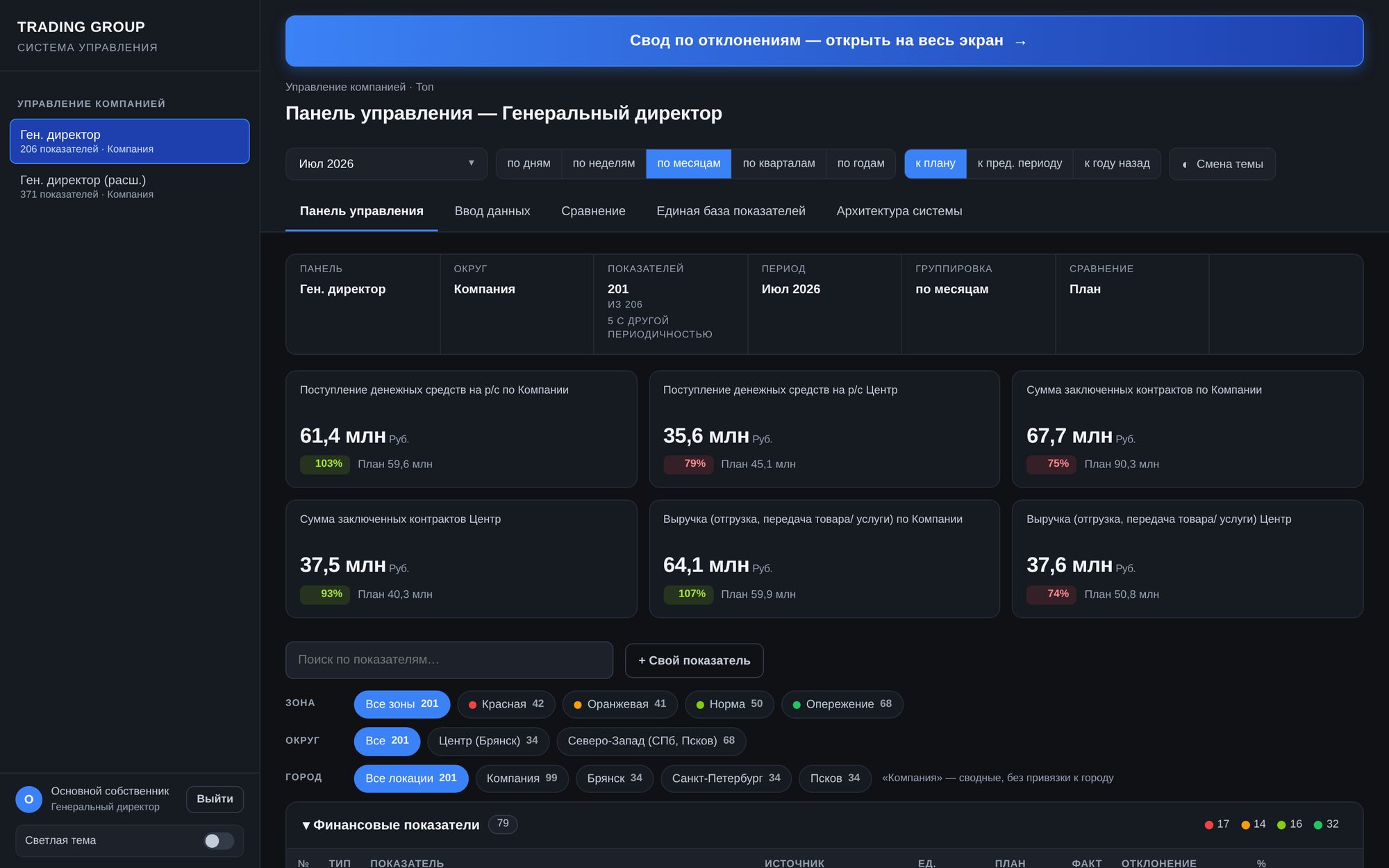Screen dimensions: 1389x868
Task: Select grouping по годам
Action: point(860,164)
